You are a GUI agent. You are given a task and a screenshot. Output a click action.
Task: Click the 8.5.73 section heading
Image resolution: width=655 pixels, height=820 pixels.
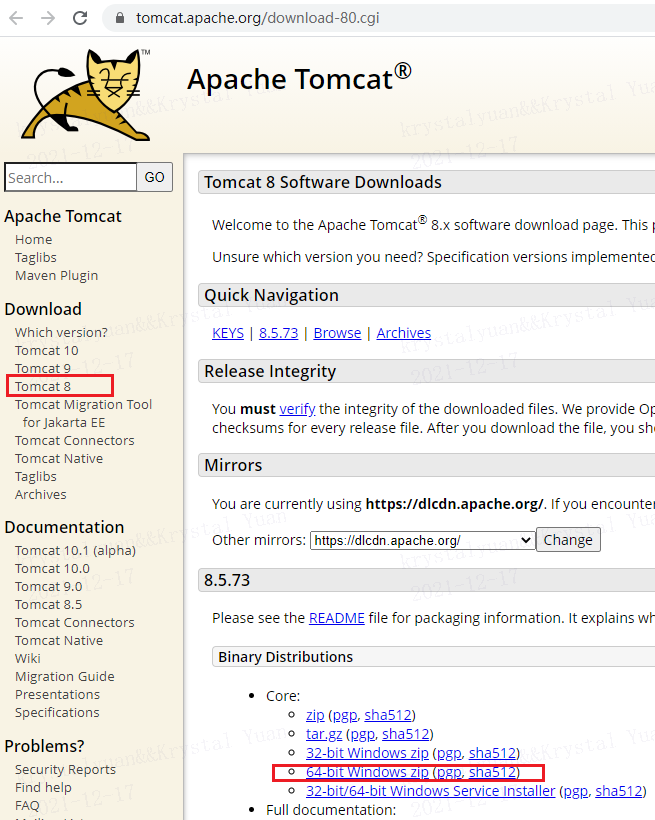(x=227, y=580)
